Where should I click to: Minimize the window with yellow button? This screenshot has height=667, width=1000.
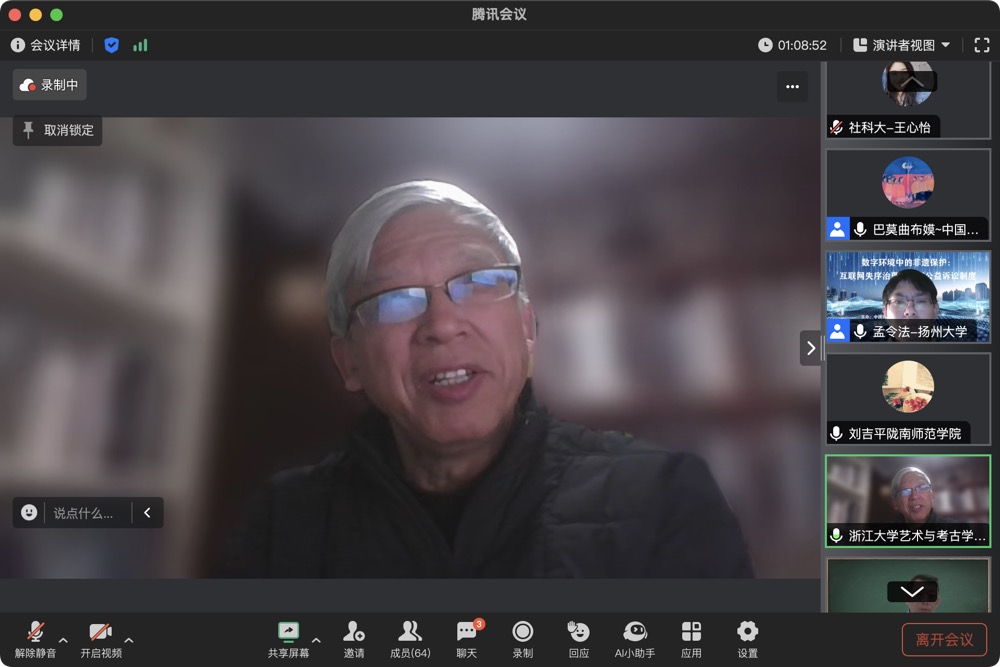[x=36, y=15]
